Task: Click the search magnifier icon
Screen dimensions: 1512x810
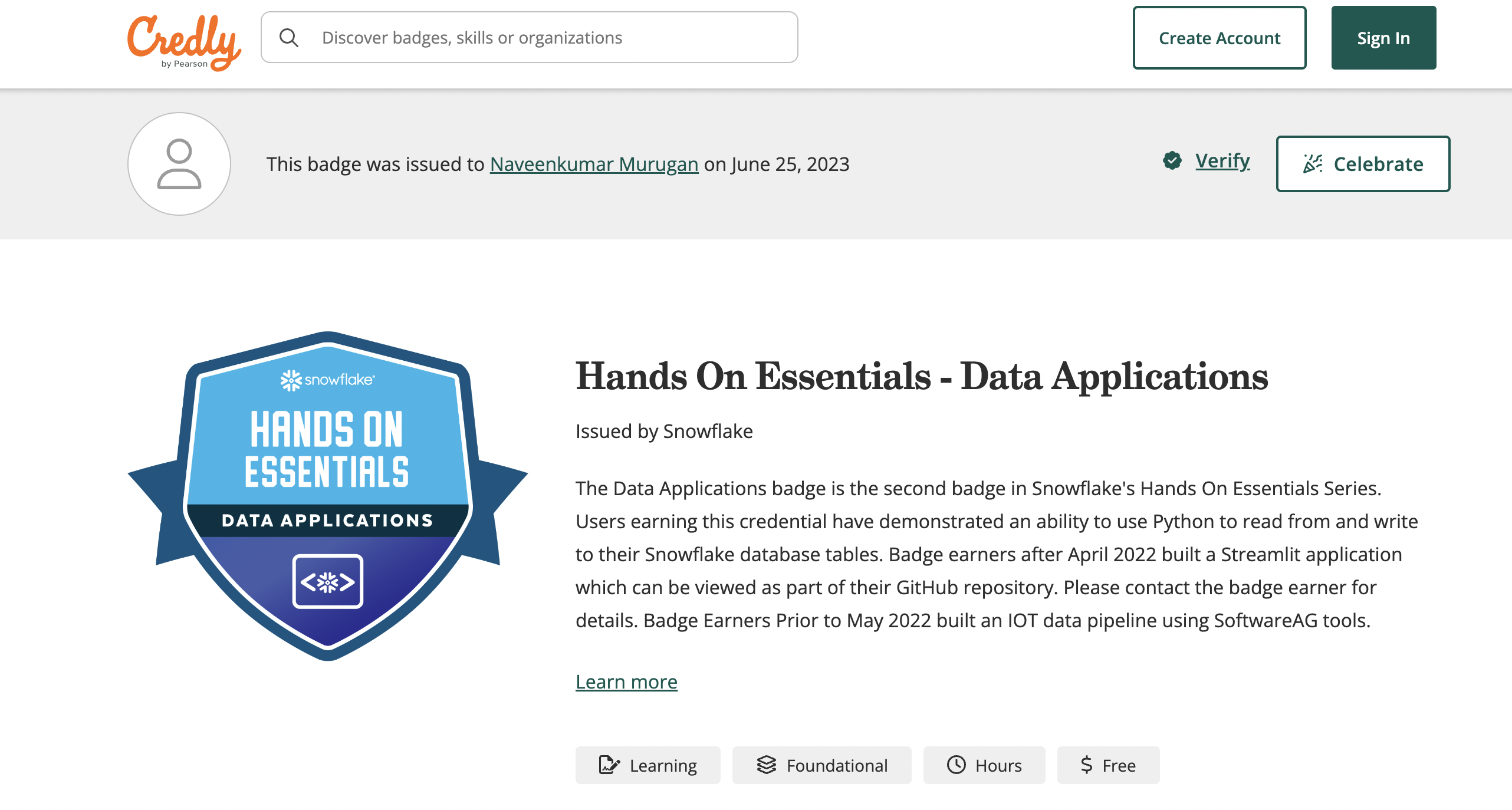Action: point(289,38)
